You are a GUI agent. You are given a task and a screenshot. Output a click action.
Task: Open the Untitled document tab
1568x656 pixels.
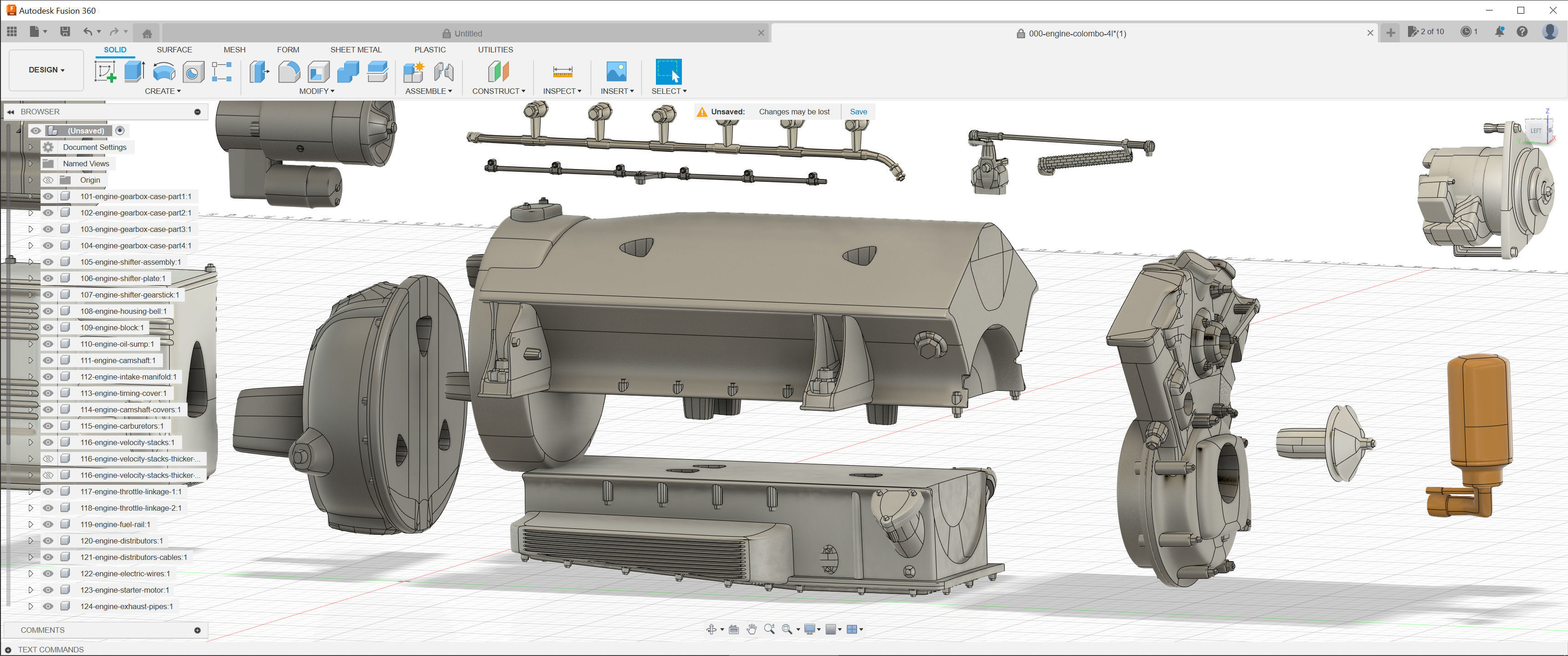pos(468,33)
